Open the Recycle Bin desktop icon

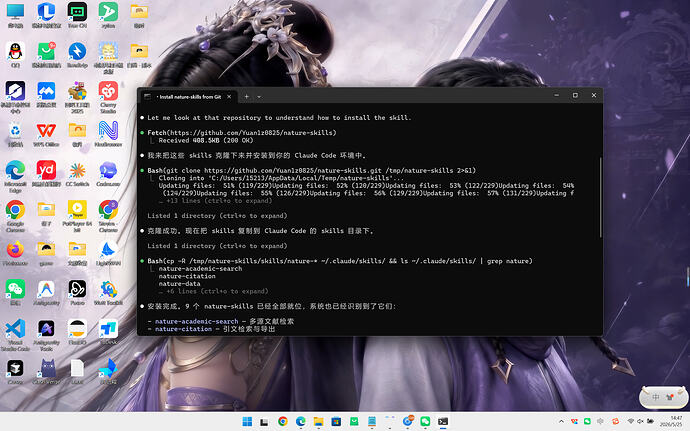click(x=15, y=131)
